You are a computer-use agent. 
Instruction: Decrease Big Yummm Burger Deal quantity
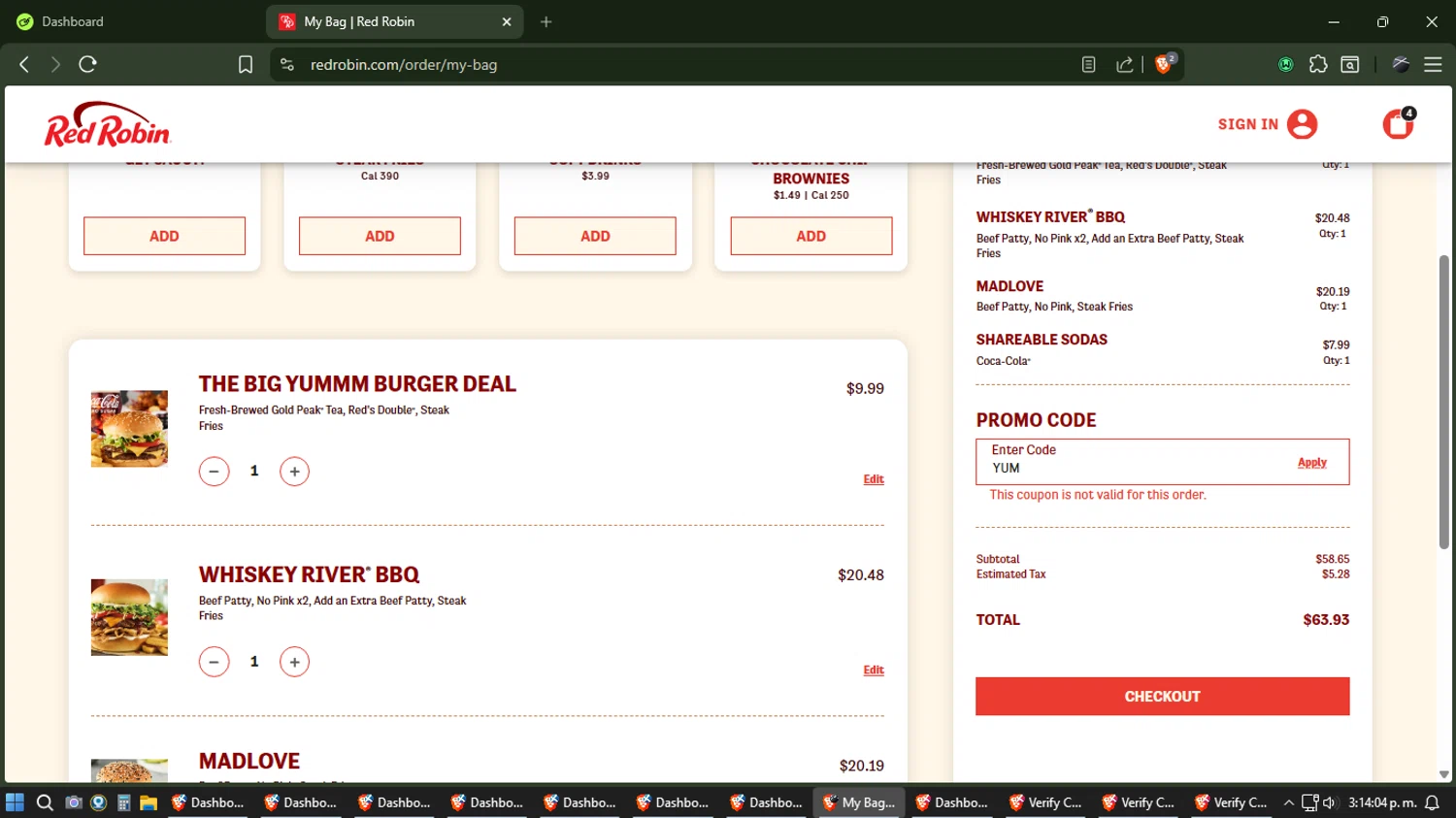214,472
